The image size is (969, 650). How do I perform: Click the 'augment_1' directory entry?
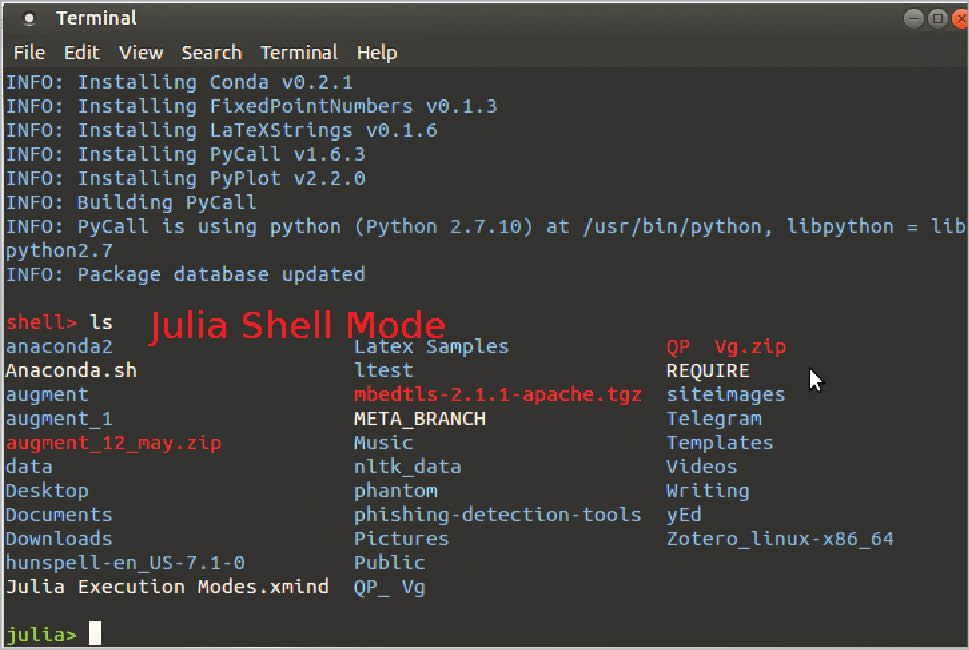point(59,419)
